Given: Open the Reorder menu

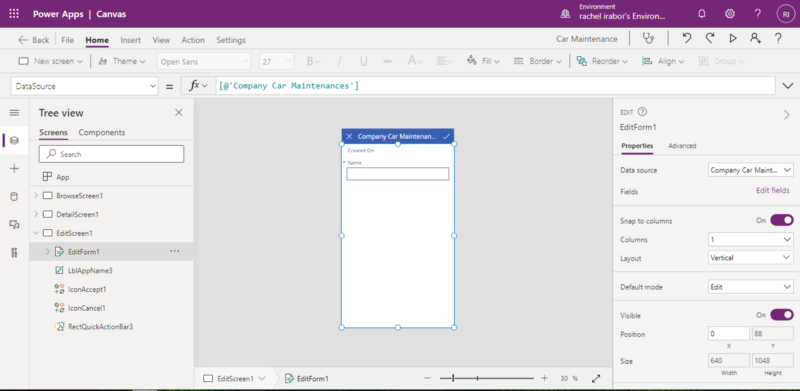Looking at the screenshot, I should pos(602,61).
